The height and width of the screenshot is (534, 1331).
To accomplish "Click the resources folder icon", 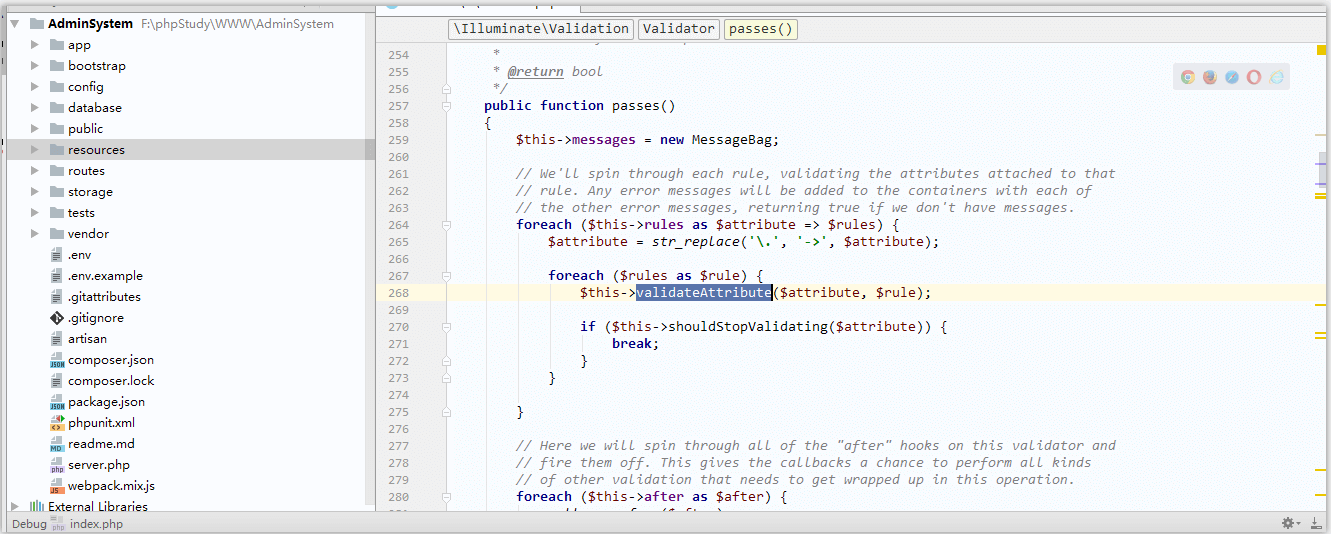I will click(x=57, y=150).
